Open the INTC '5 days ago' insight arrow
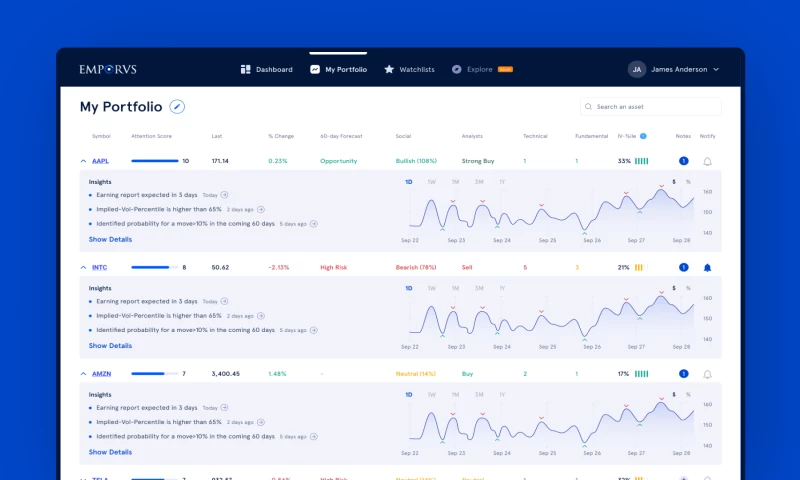800x480 pixels. 314,330
